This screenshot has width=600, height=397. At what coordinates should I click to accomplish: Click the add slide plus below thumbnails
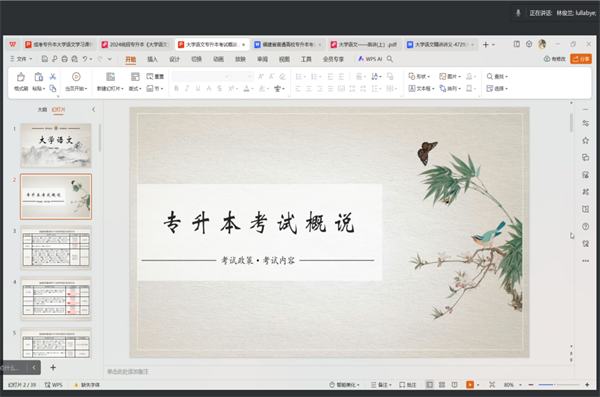(x=53, y=368)
